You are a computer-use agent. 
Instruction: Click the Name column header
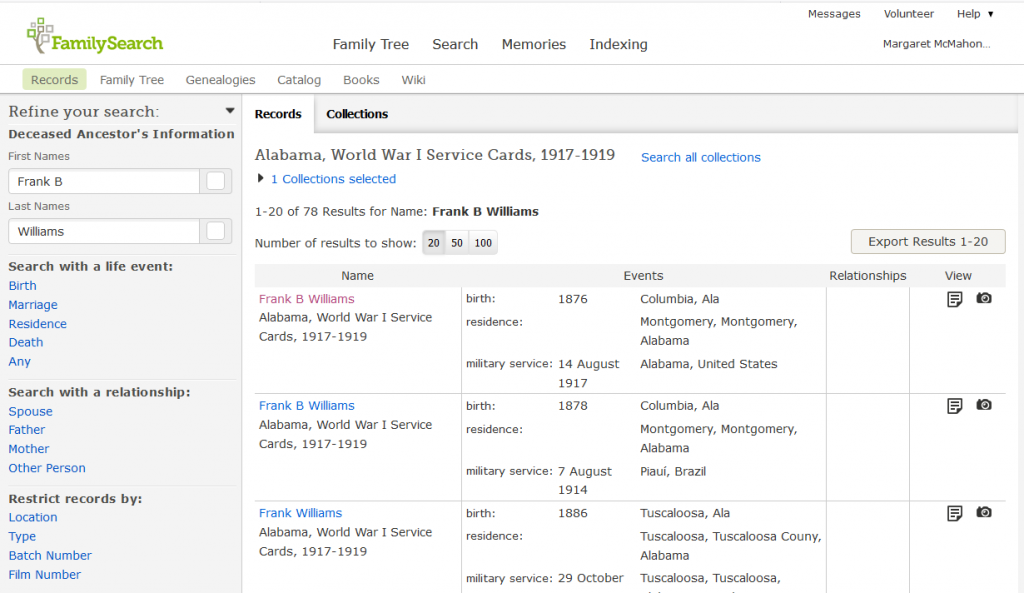point(357,276)
